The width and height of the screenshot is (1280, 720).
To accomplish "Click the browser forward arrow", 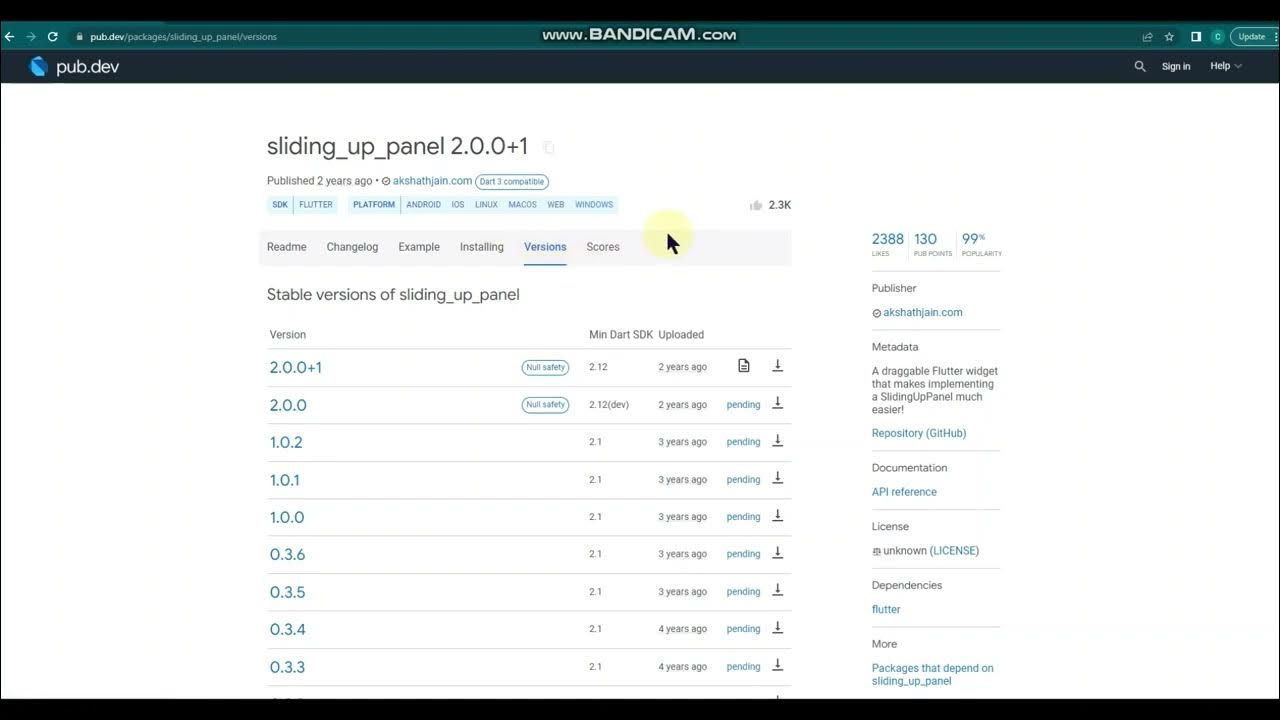I will point(31,36).
